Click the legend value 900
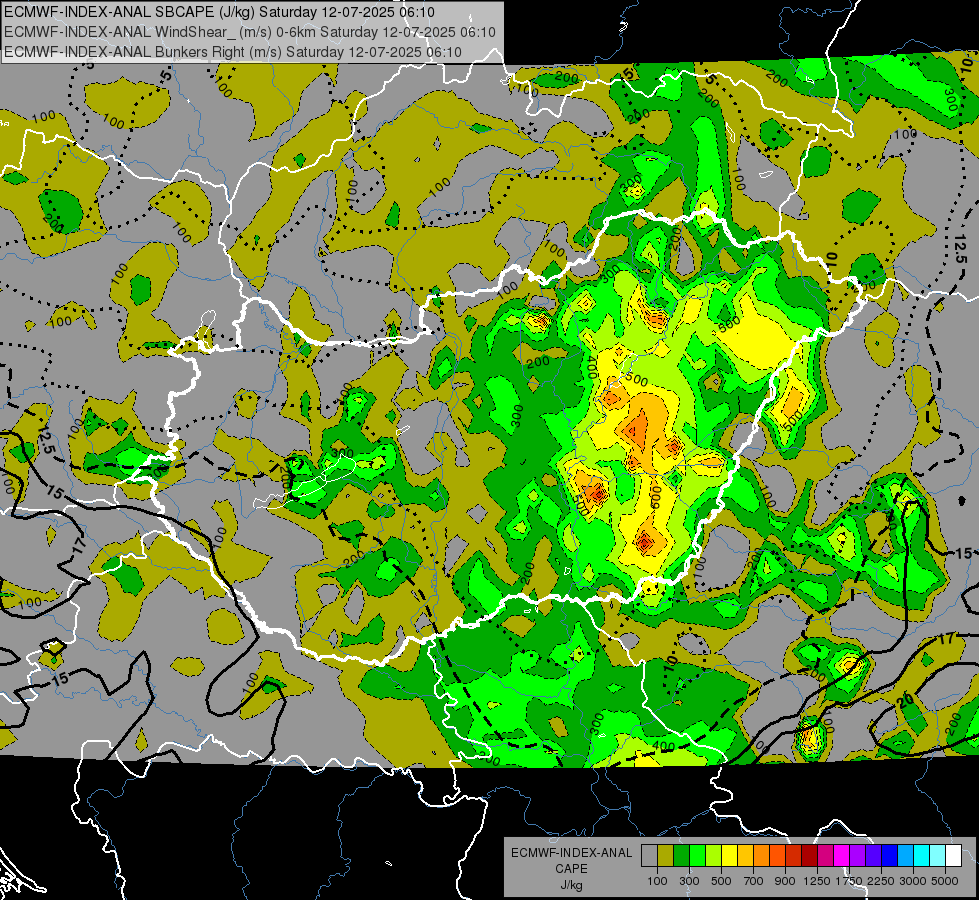979x900 pixels. 785,881
